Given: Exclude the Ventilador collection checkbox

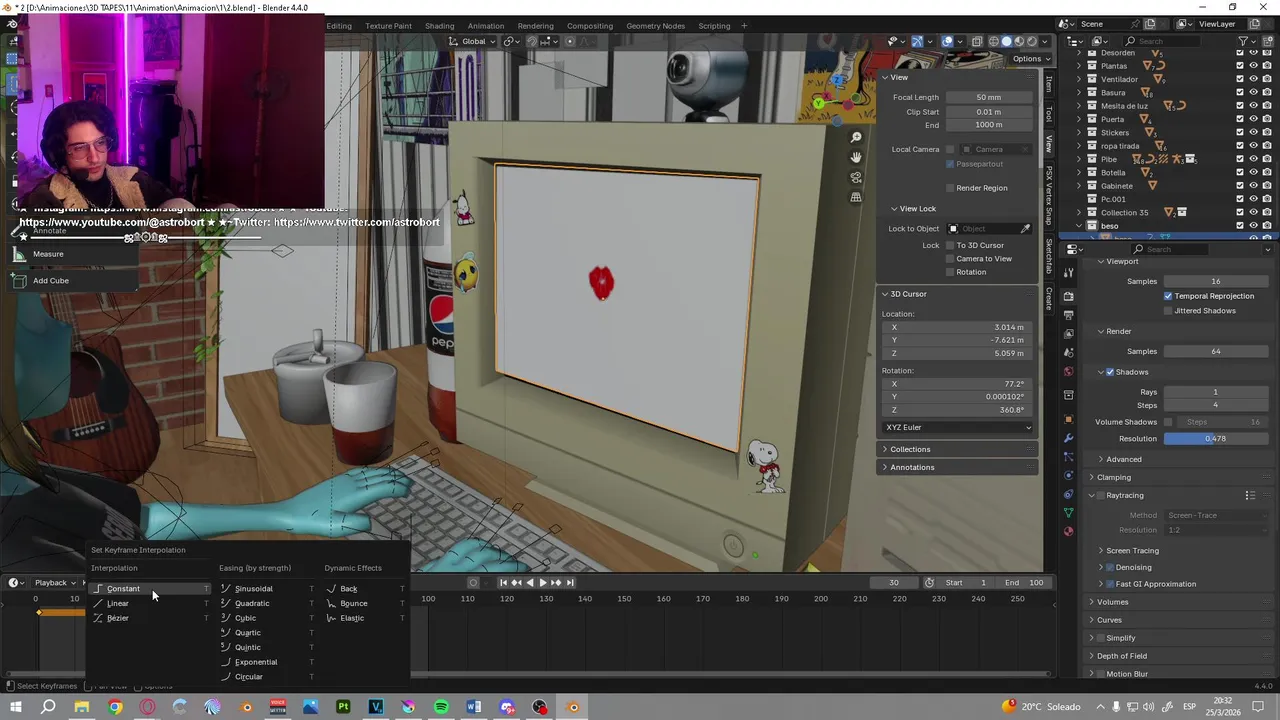Looking at the screenshot, I should [x=1240, y=79].
